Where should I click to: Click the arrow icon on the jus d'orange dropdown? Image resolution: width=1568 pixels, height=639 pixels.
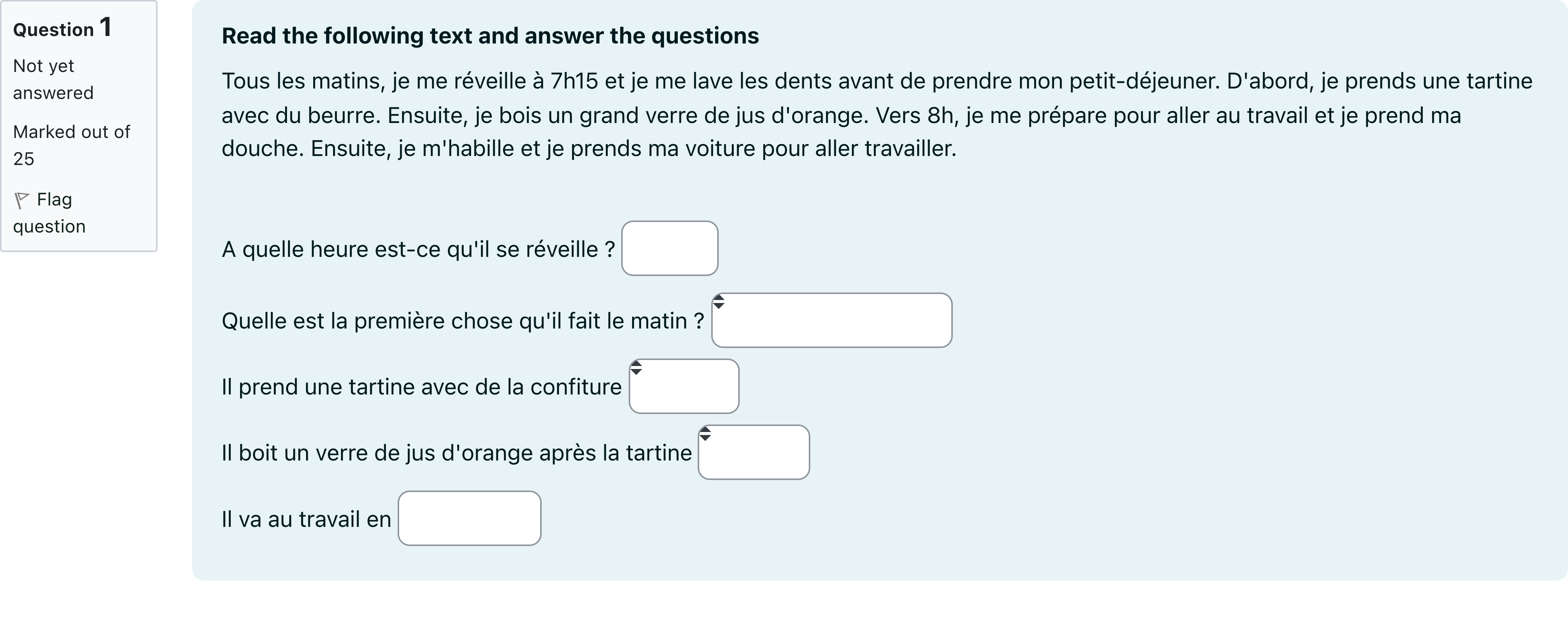click(x=706, y=434)
